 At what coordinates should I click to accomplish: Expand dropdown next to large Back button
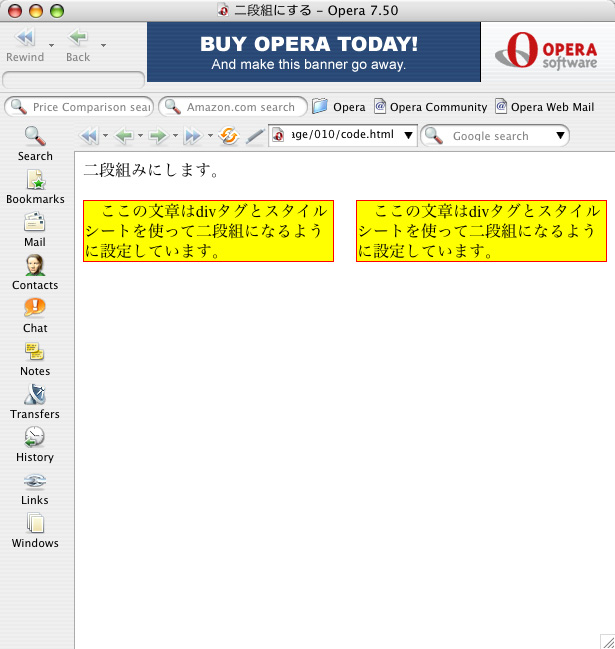point(103,45)
